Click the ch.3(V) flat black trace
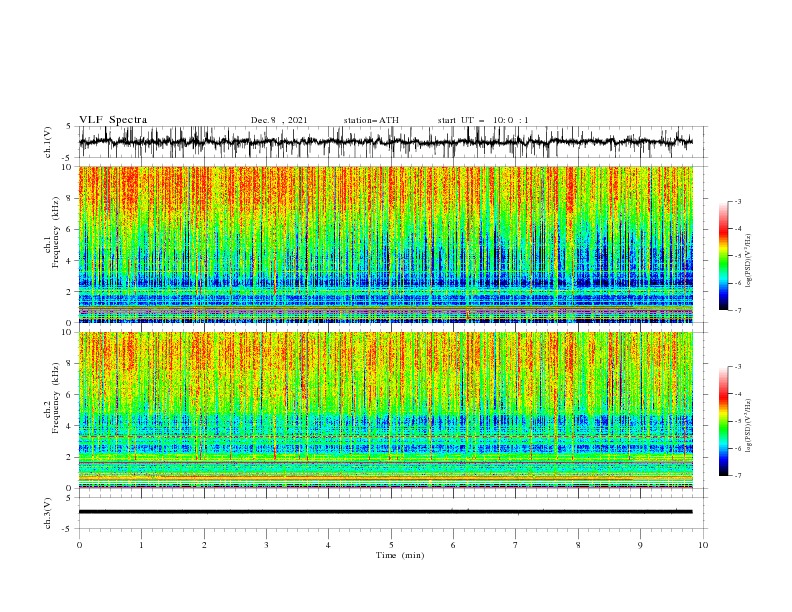 385,512
